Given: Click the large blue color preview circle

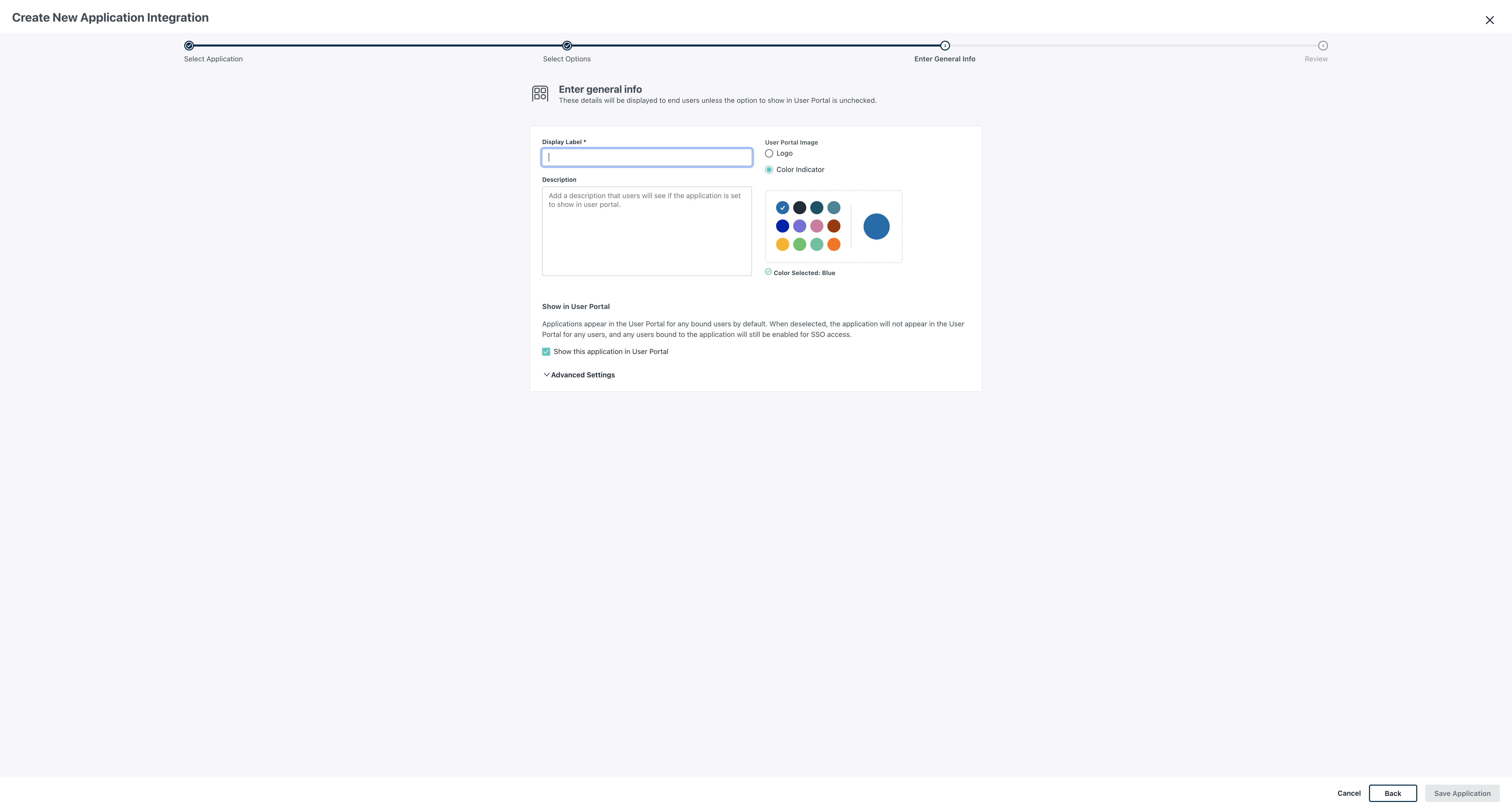Looking at the screenshot, I should pyautogui.click(x=876, y=227).
